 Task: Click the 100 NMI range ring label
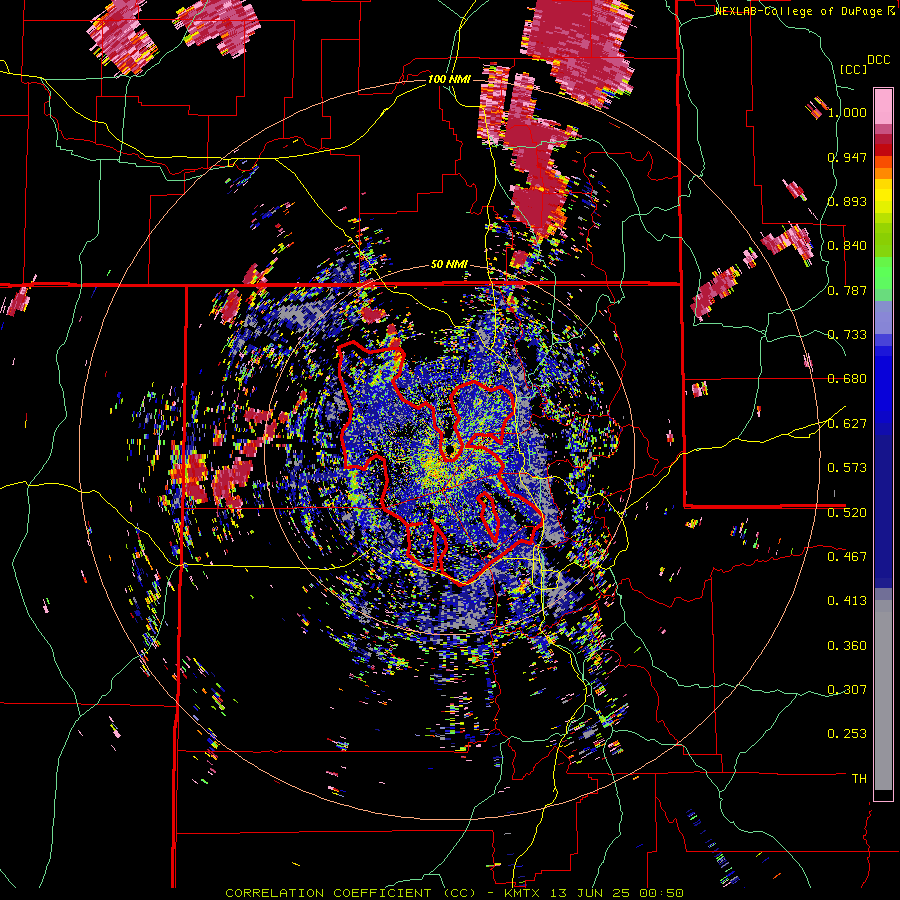[x=449, y=79]
